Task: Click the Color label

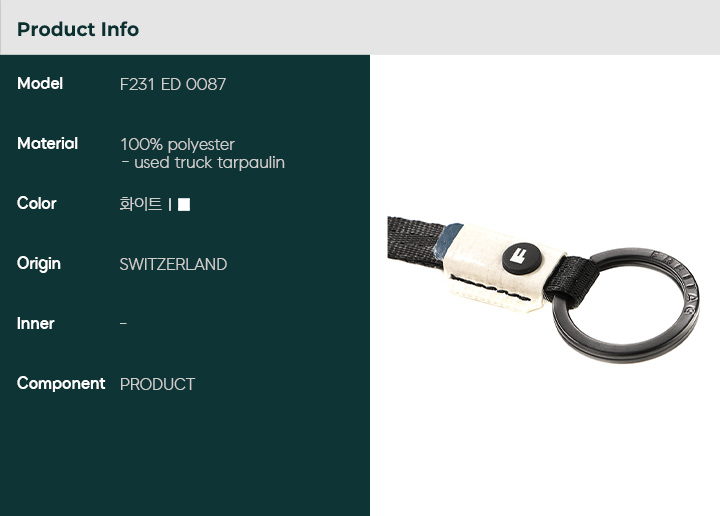Action: [37, 203]
